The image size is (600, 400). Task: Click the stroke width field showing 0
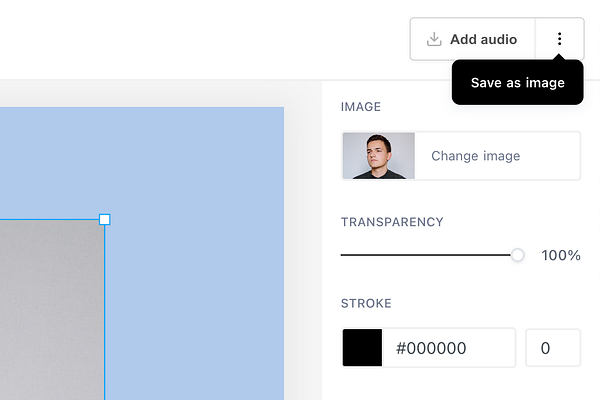pyautogui.click(x=552, y=348)
